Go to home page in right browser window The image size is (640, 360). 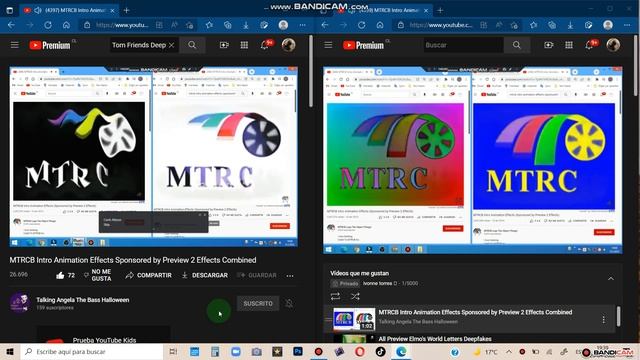(x=380, y=25)
